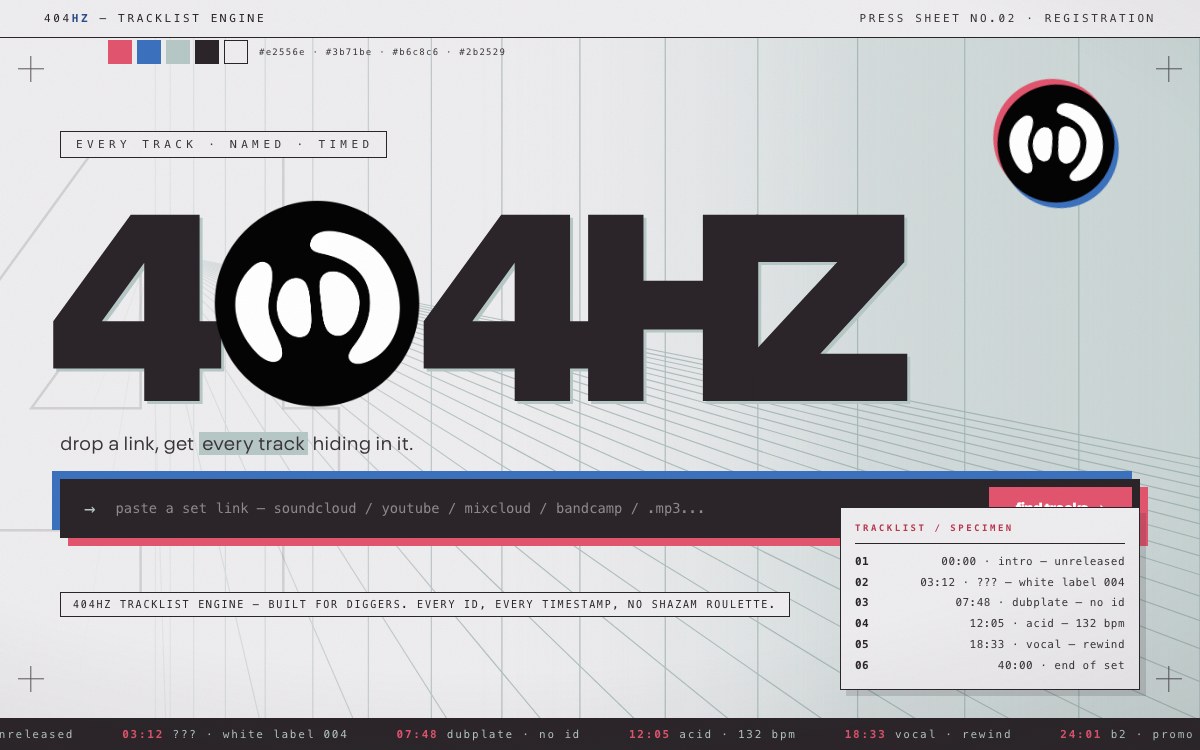This screenshot has width=1200, height=750.
Task: Click the Press Sheet No.02 · Registration header text
Action: [1007, 18]
